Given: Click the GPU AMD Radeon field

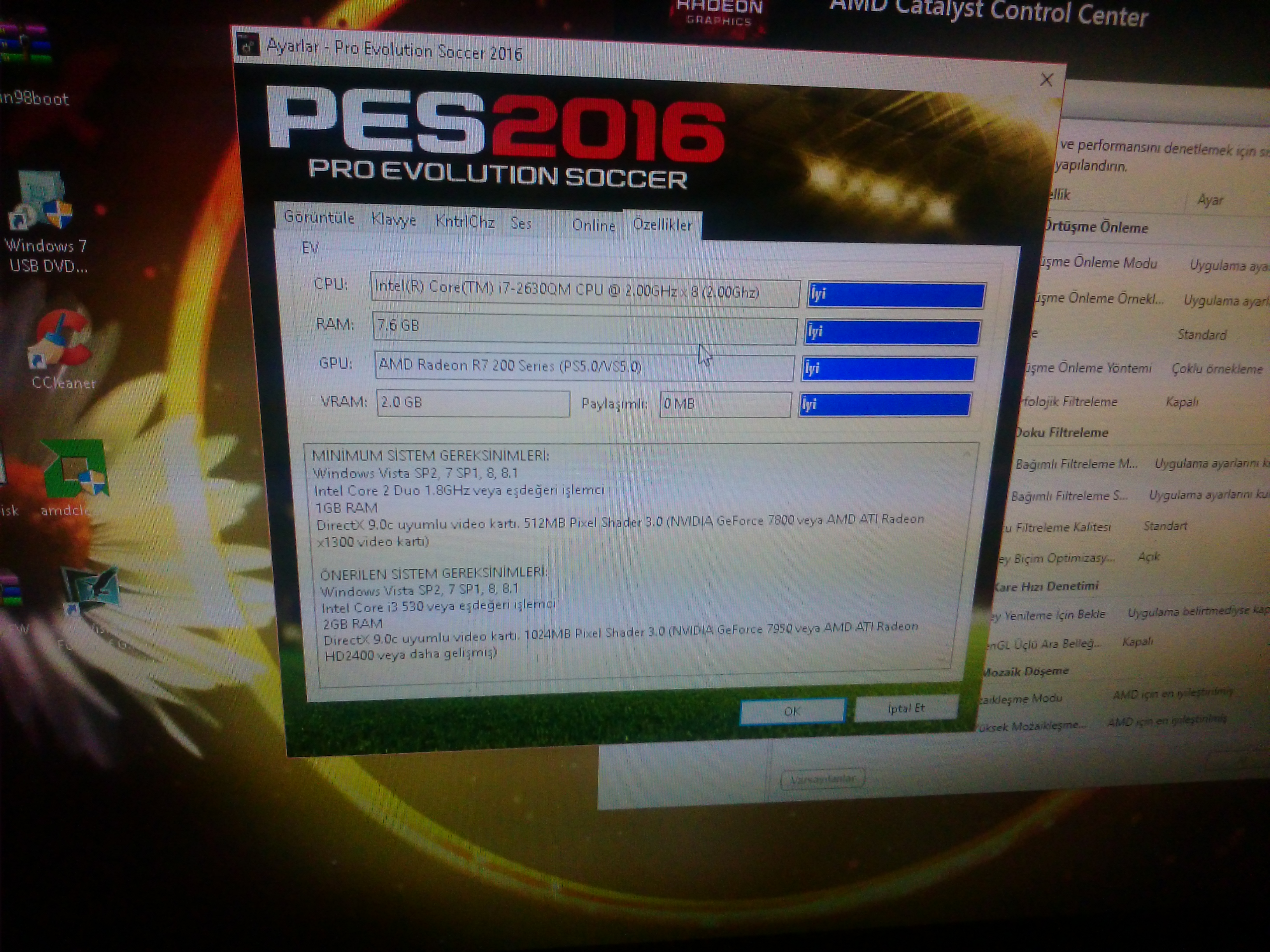Looking at the screenshot, I should tap(583, 366).
